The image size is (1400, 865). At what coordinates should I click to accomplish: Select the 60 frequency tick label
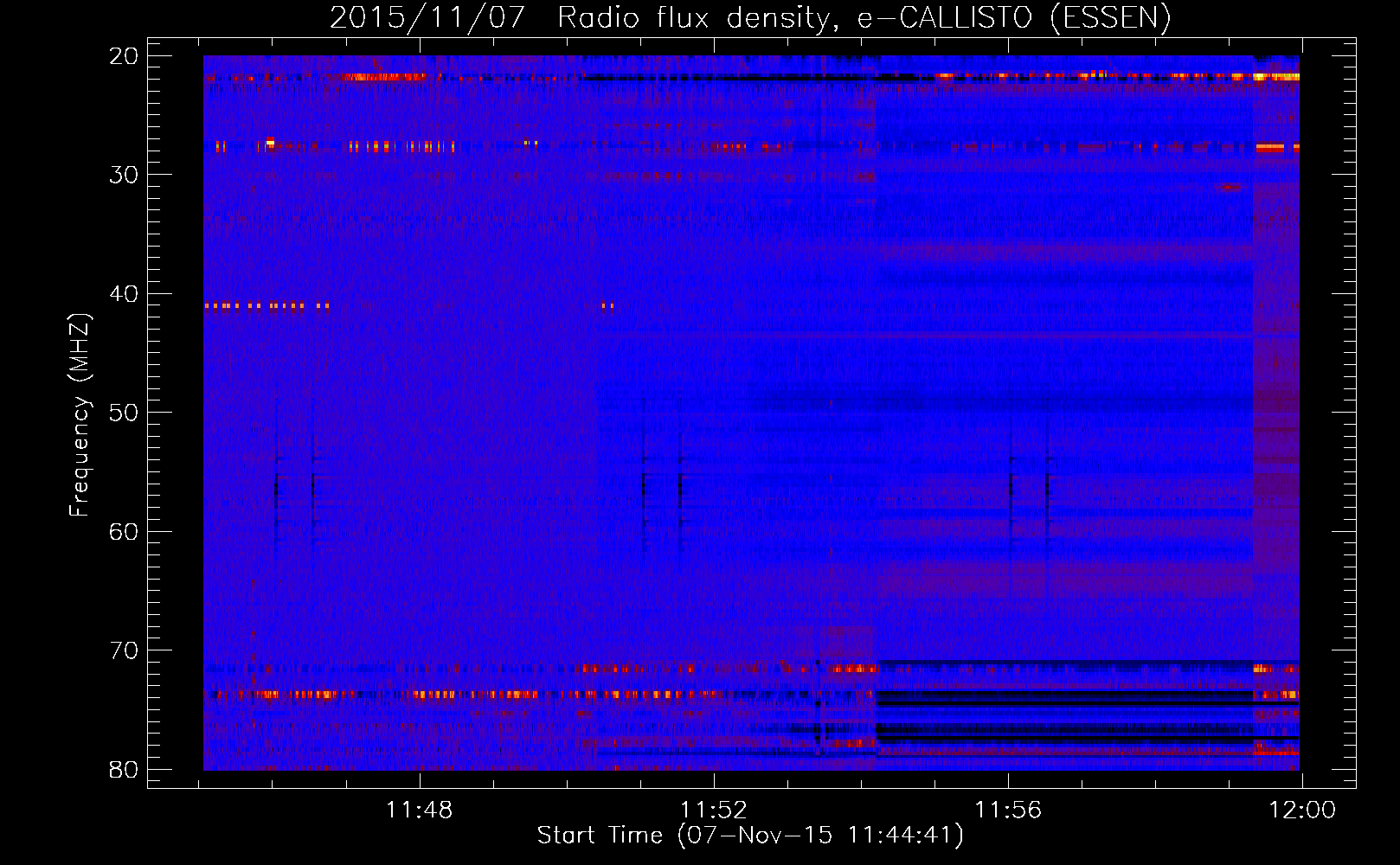(125, 531)
